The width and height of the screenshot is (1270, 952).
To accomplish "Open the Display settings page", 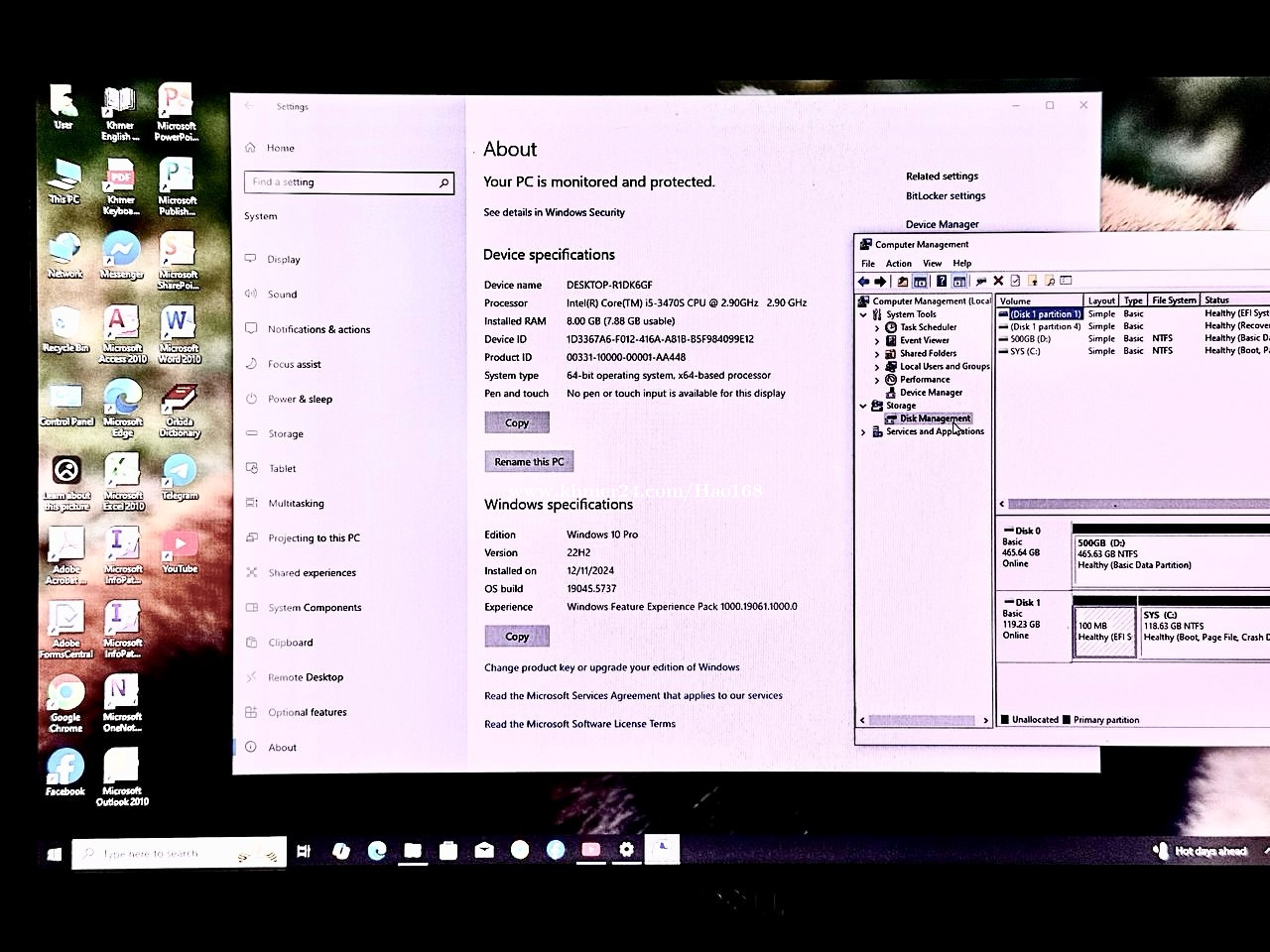I will point(284,260).
